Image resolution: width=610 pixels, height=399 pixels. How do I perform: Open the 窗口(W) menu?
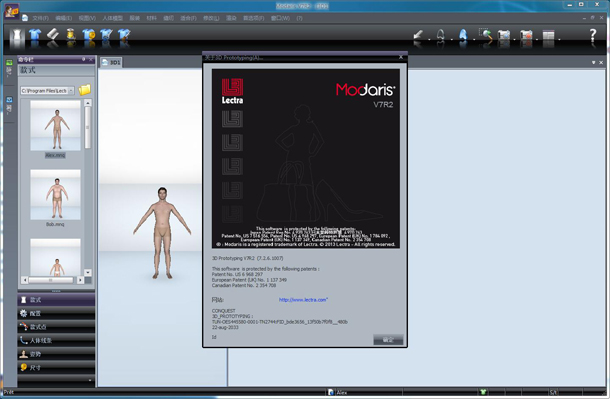click(280, 18)
